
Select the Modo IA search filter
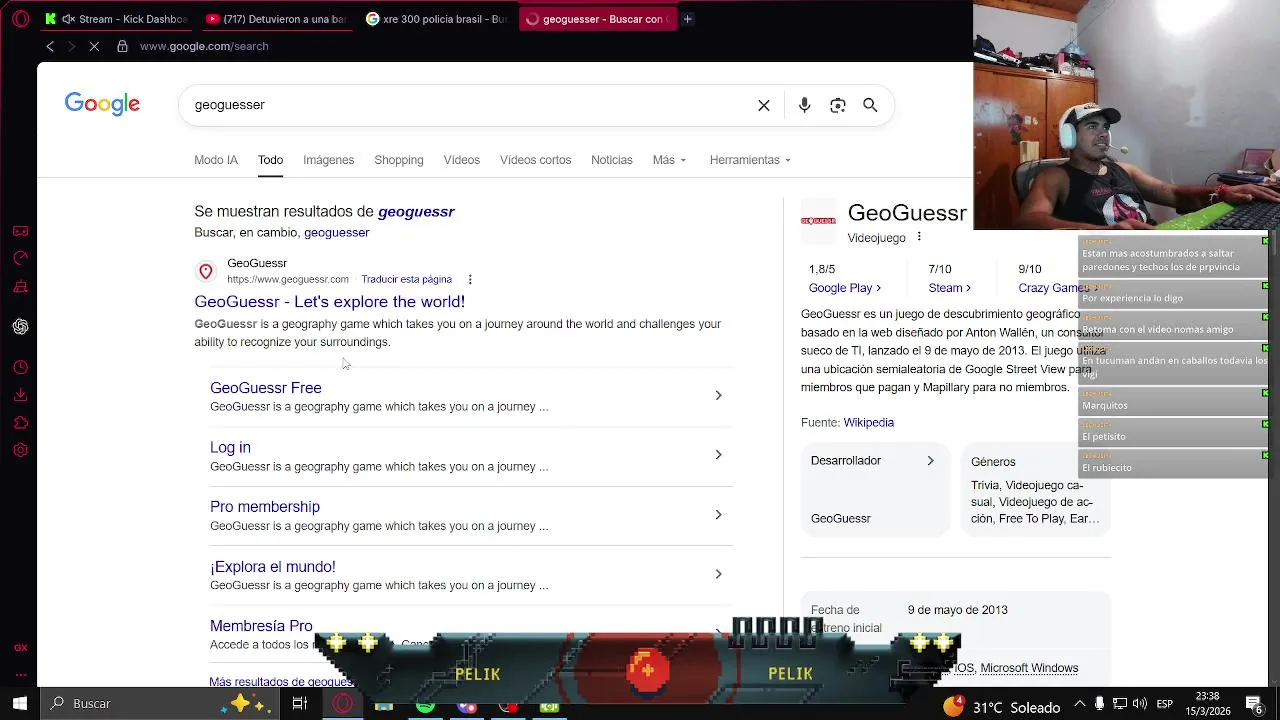coord(216,160)
